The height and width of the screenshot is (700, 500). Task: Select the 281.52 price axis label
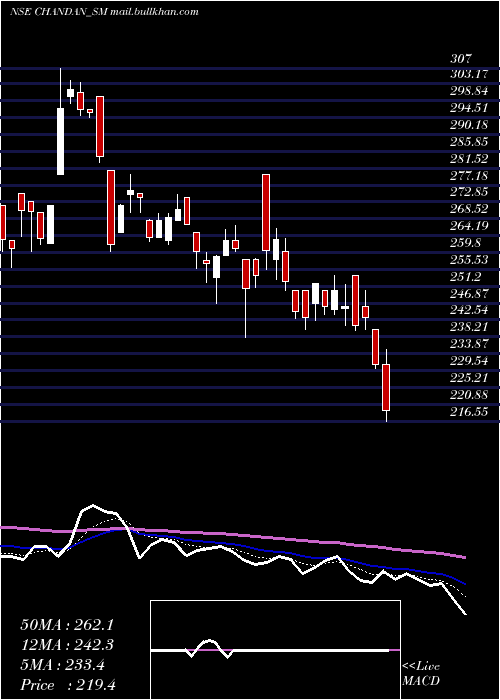pyautogui.click(x=469, y=158)
